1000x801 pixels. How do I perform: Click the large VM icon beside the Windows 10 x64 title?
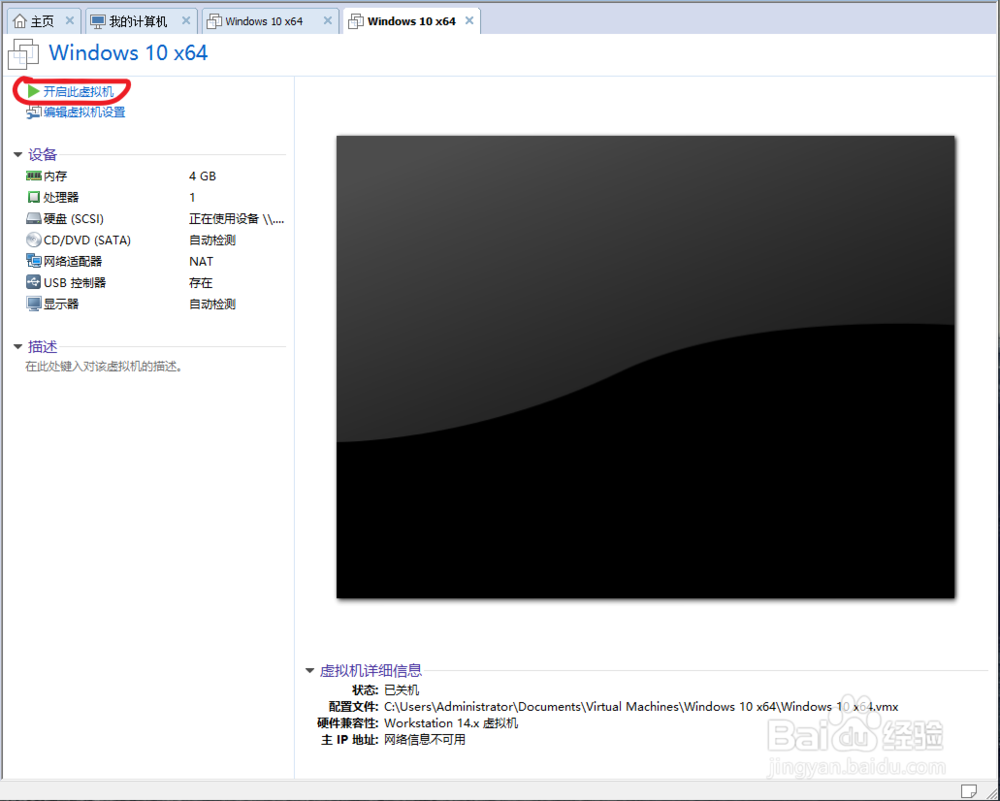[23, 54]
